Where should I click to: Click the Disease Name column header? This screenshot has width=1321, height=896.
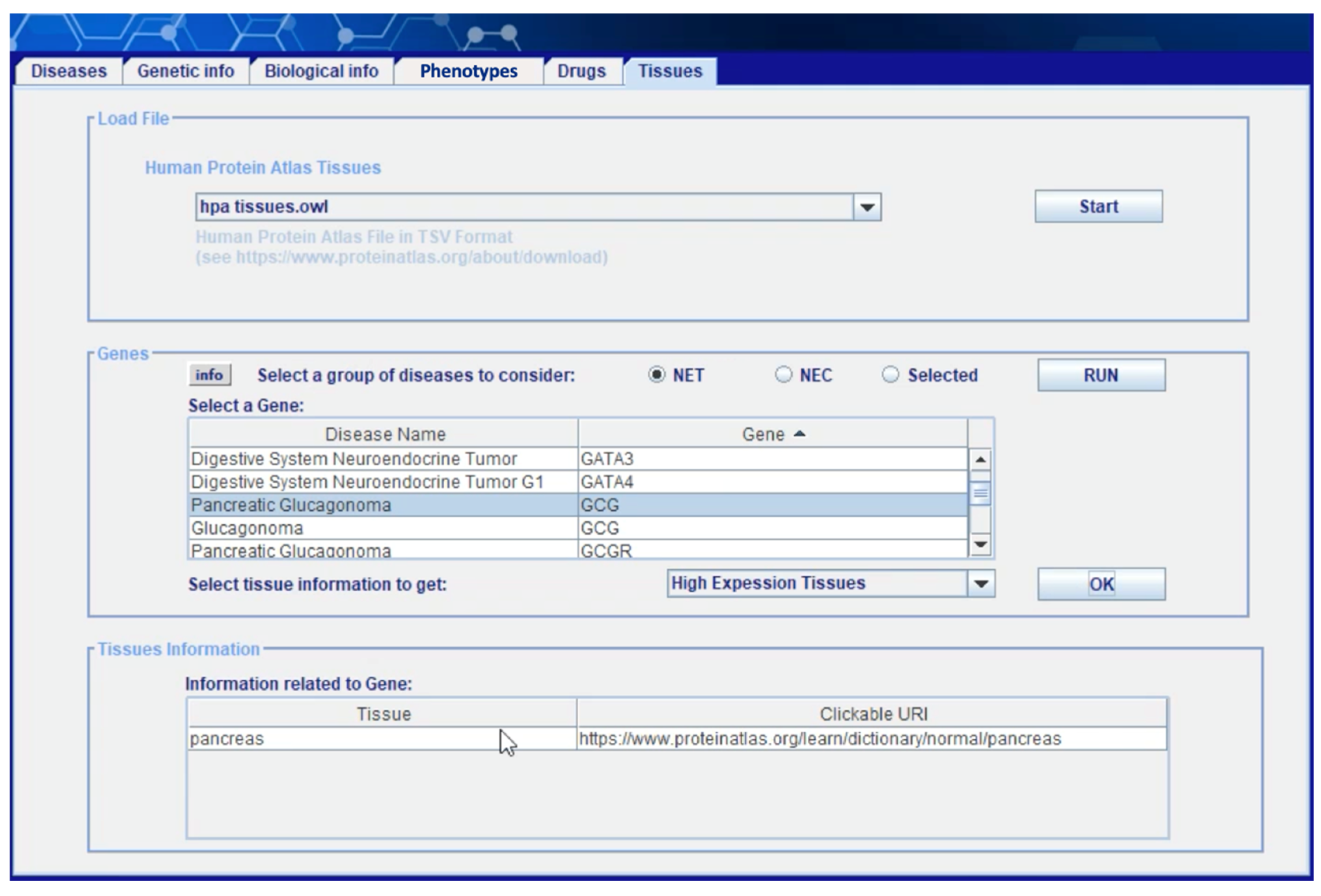pos(384,434)
